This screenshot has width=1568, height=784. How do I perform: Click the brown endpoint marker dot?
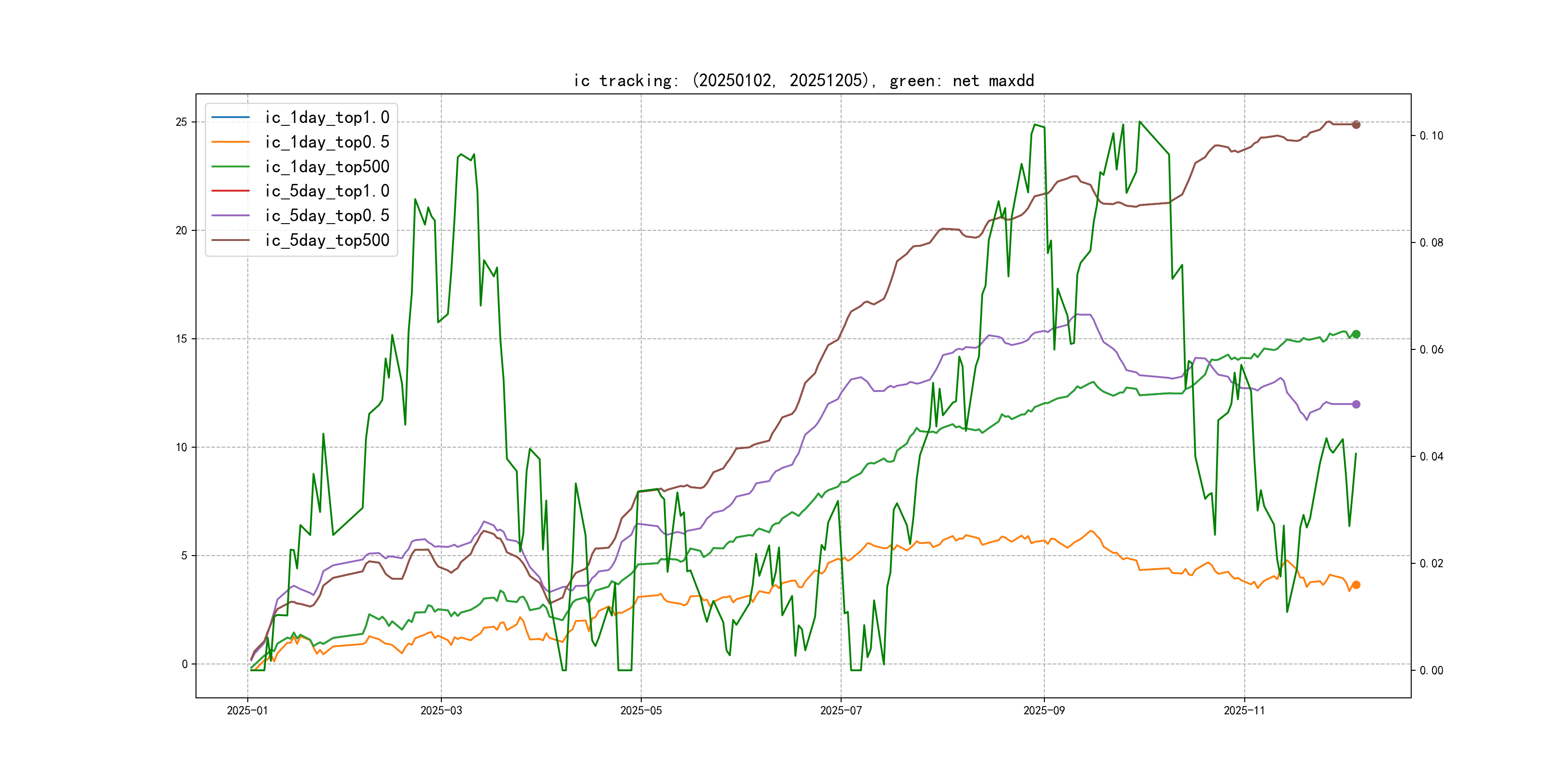pos(1356,125)
